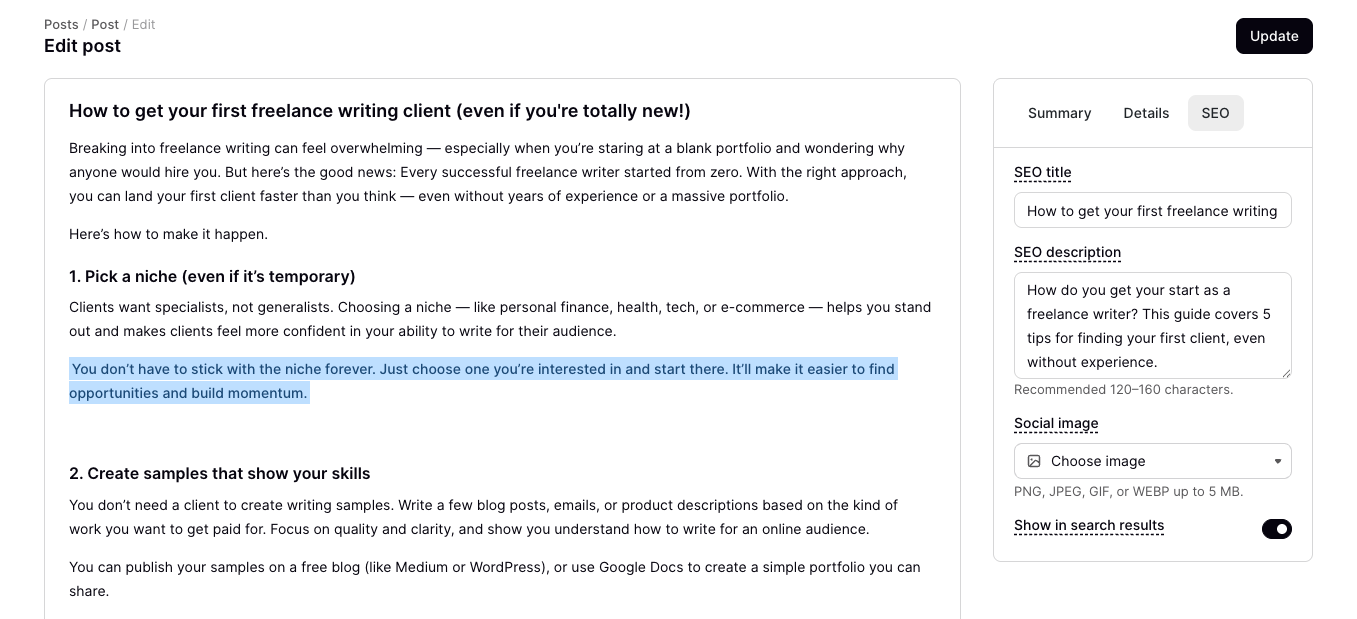
Task: Click inside the SEO description textarea
Action: pyautogui.click(x=1152, y=325)
